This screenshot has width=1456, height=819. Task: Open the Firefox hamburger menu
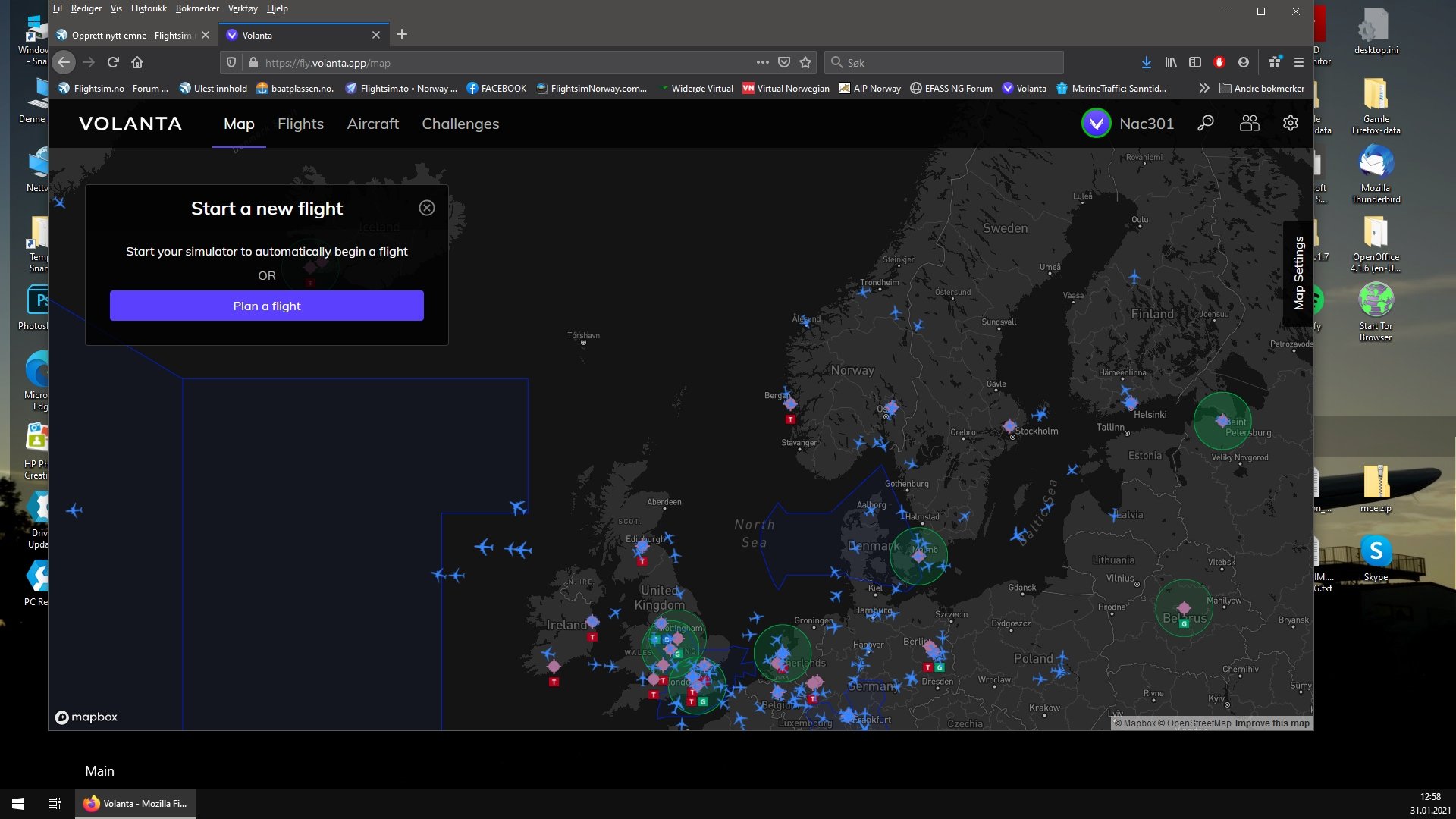[1299, 62]
